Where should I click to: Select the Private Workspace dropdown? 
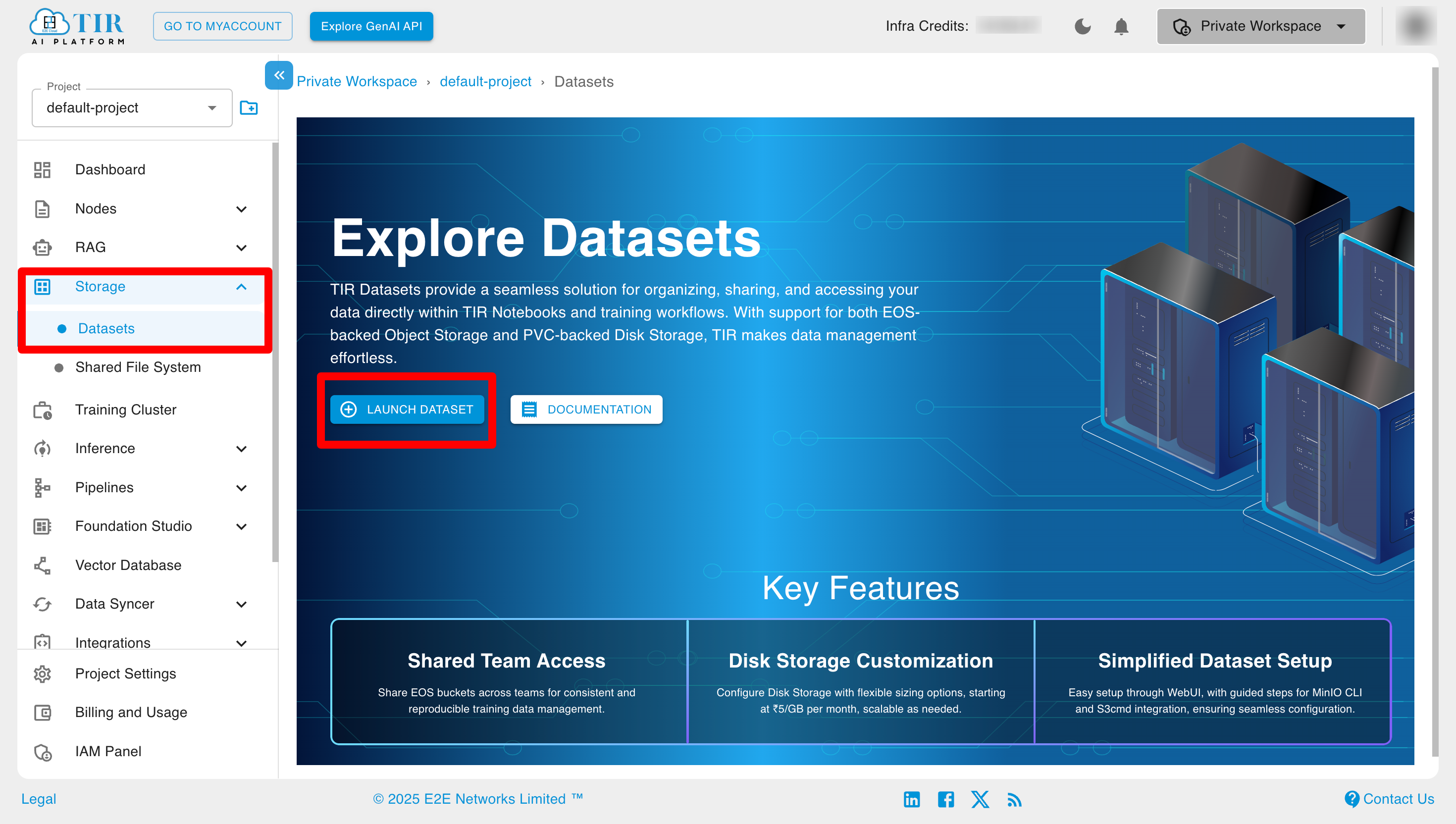[1261, 25]
